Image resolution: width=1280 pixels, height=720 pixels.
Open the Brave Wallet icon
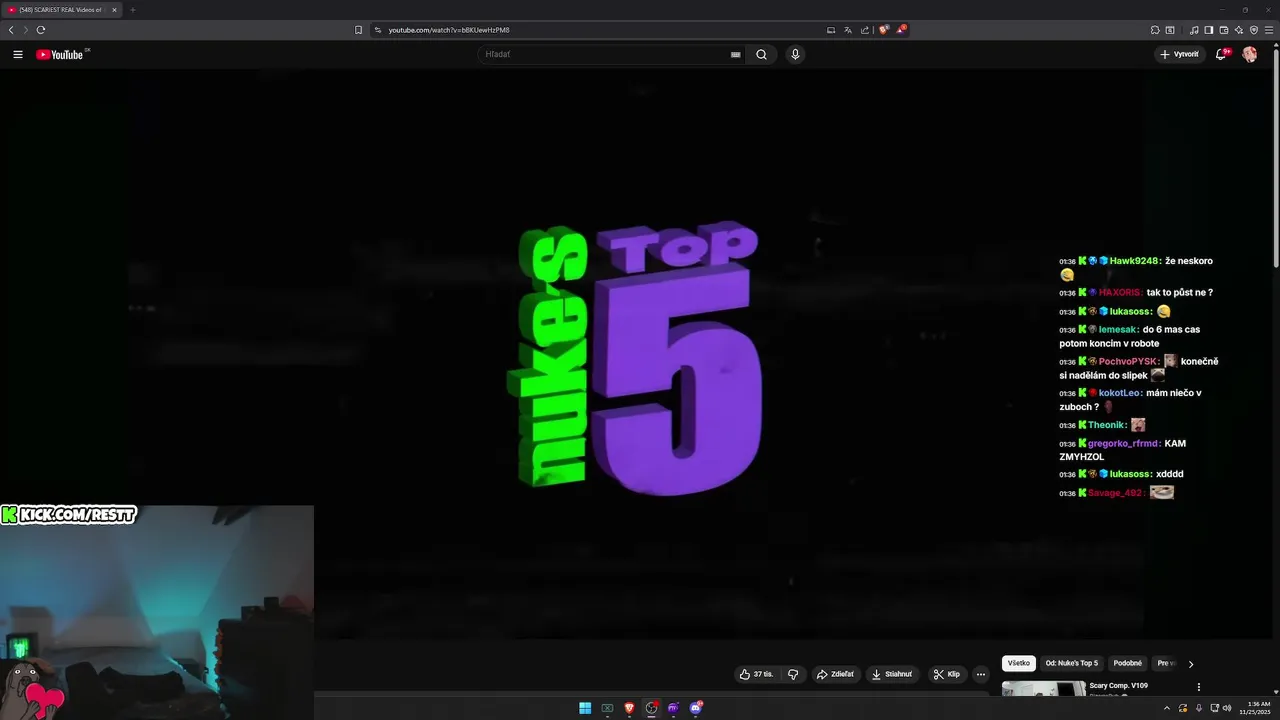click(1224, 30)
